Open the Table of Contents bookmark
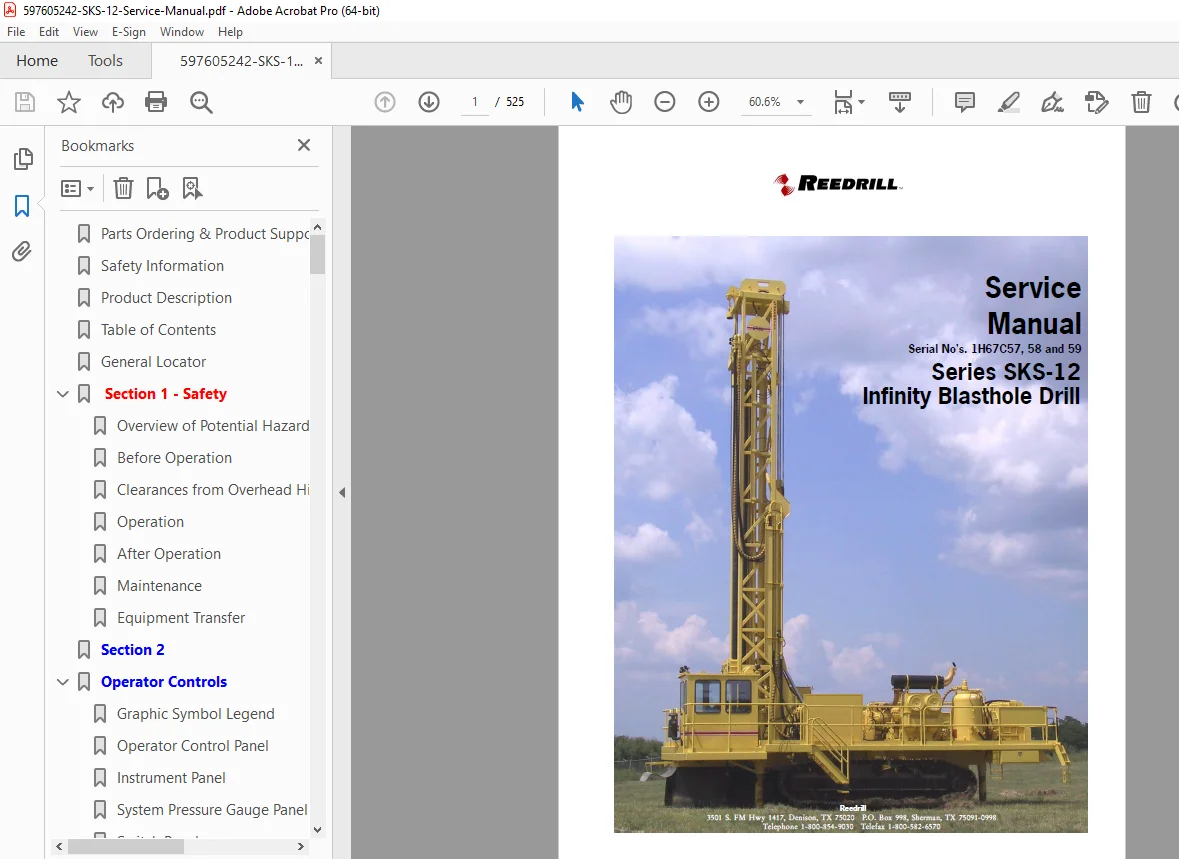 (x=158, y=329)
